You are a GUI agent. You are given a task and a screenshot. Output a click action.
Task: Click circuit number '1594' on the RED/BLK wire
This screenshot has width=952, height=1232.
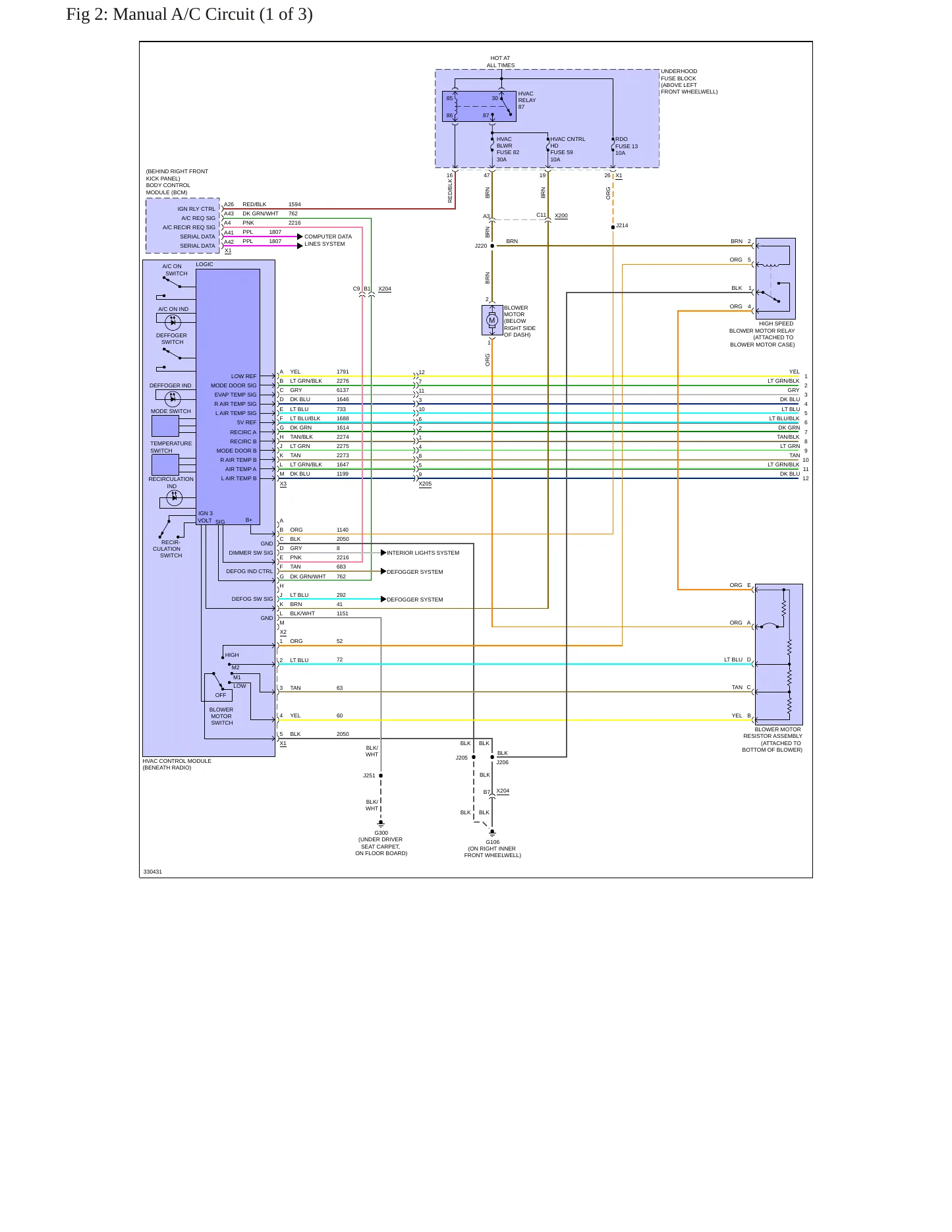[x=294, y=204]
